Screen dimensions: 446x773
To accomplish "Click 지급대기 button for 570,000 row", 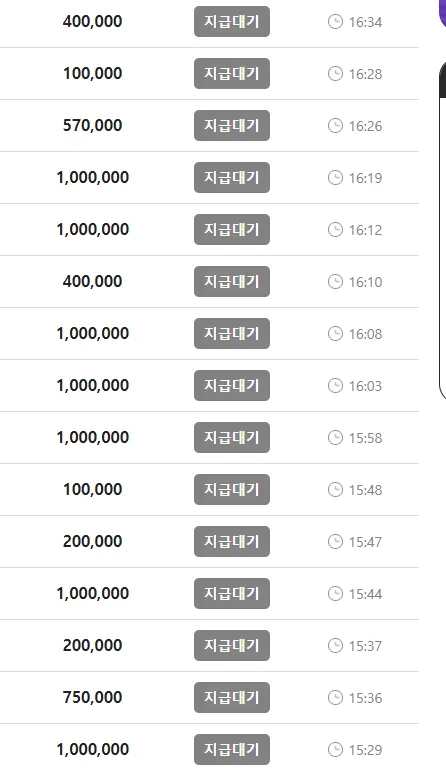I will (232, 126).
